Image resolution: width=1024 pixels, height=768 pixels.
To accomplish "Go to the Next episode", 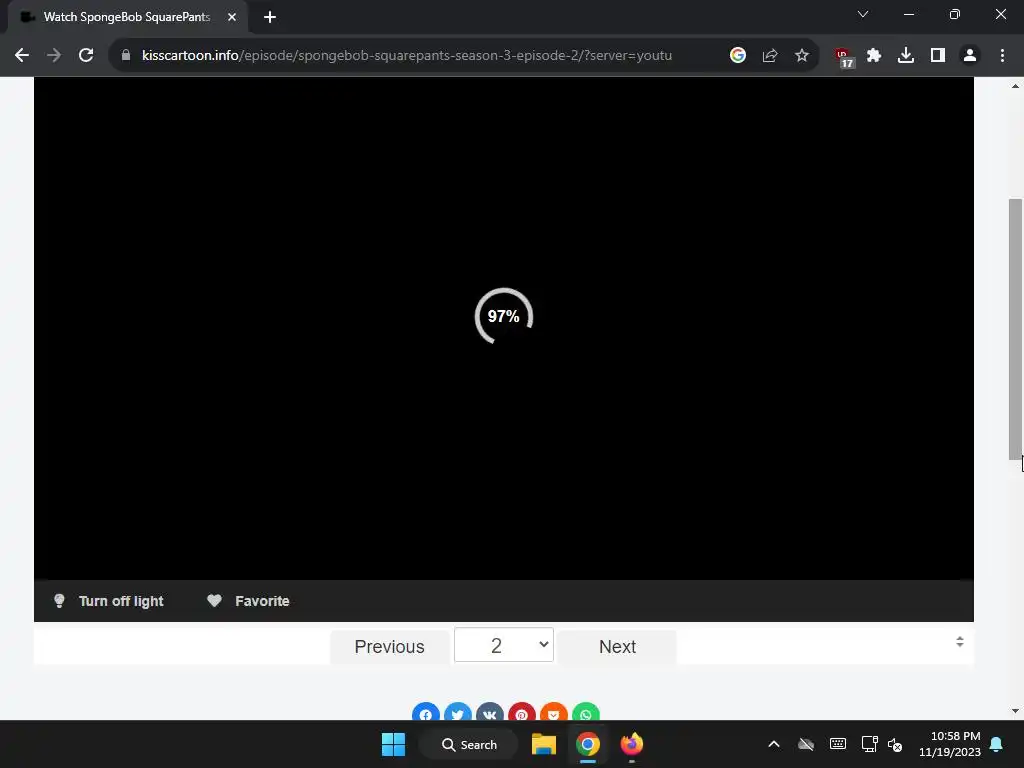I will (x=617, y=647).
